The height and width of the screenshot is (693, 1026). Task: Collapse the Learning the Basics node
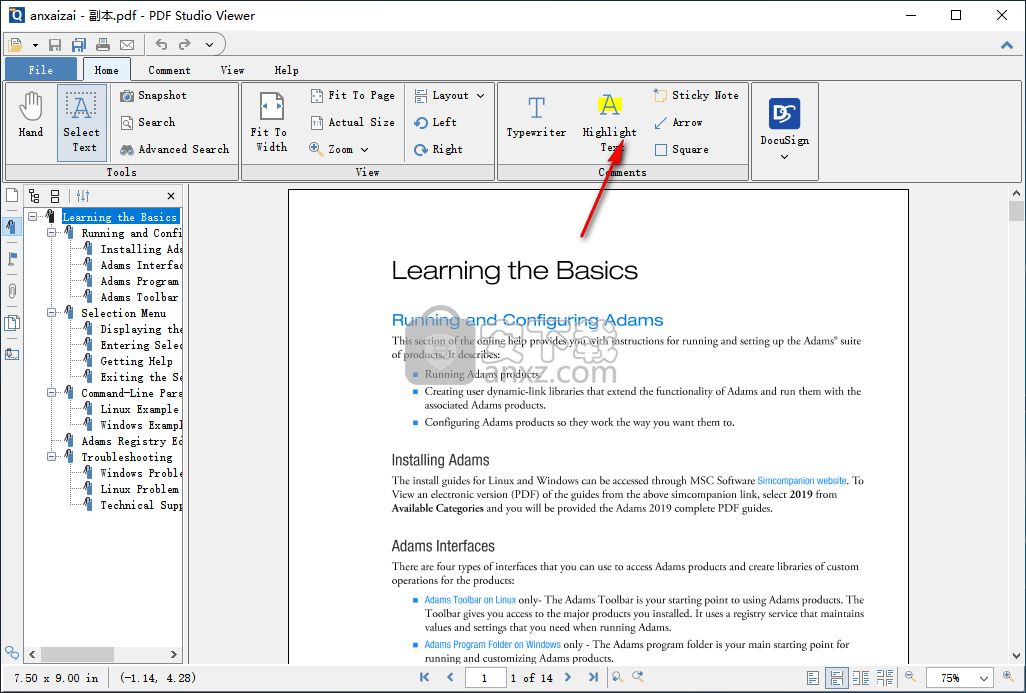coord(33,217)
